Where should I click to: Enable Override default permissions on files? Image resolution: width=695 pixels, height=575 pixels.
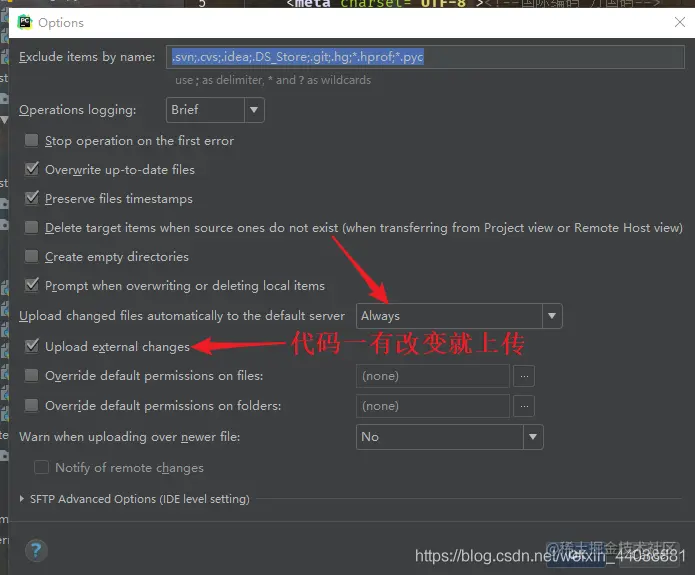31,376
